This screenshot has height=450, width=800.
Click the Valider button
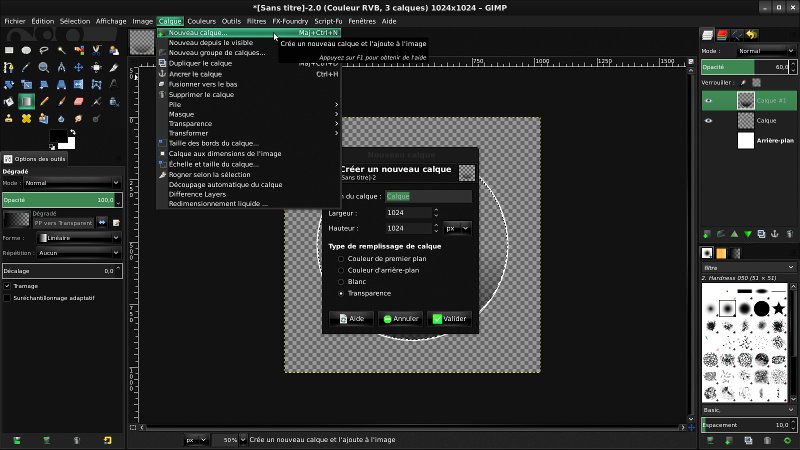[449, 319]
